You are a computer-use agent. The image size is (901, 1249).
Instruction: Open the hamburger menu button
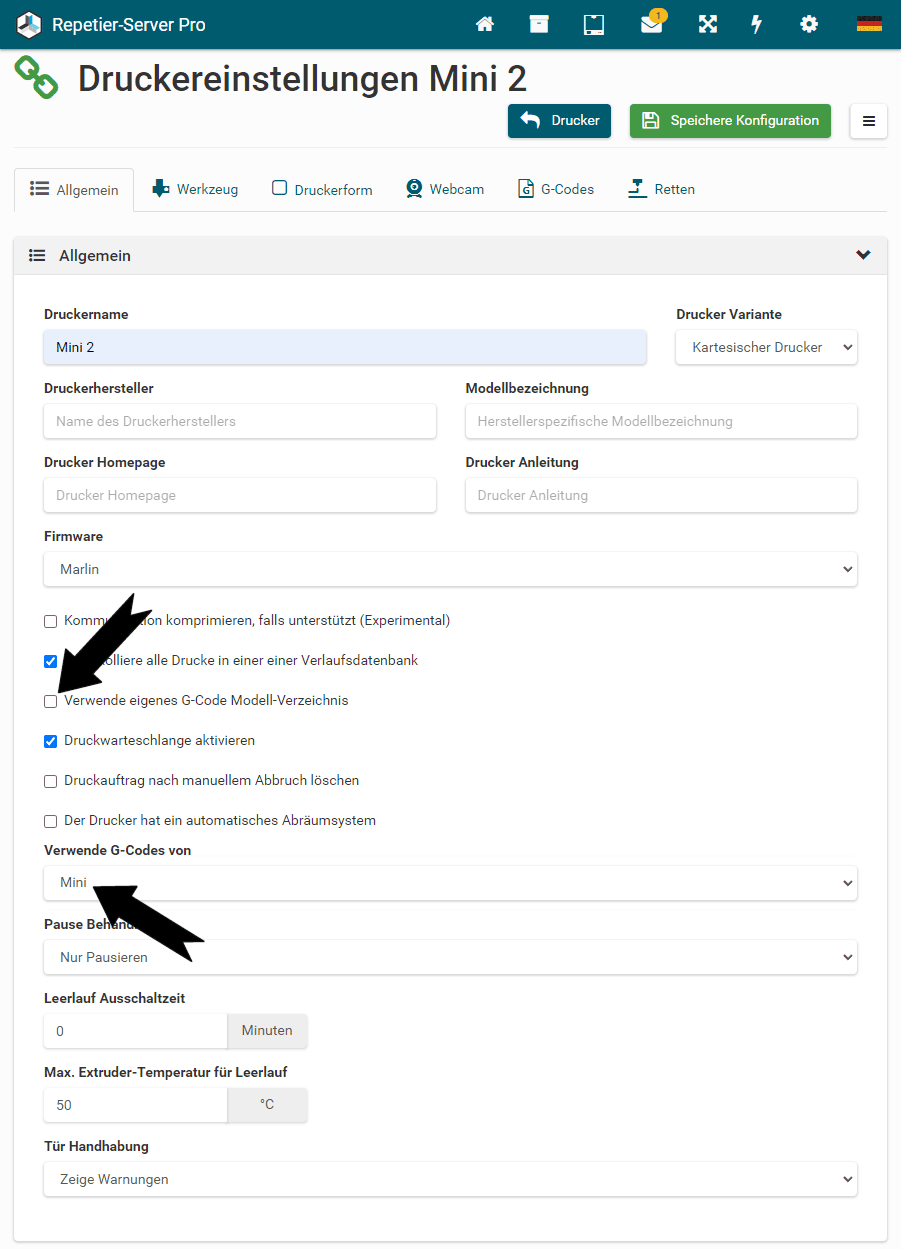coord(869,121)
